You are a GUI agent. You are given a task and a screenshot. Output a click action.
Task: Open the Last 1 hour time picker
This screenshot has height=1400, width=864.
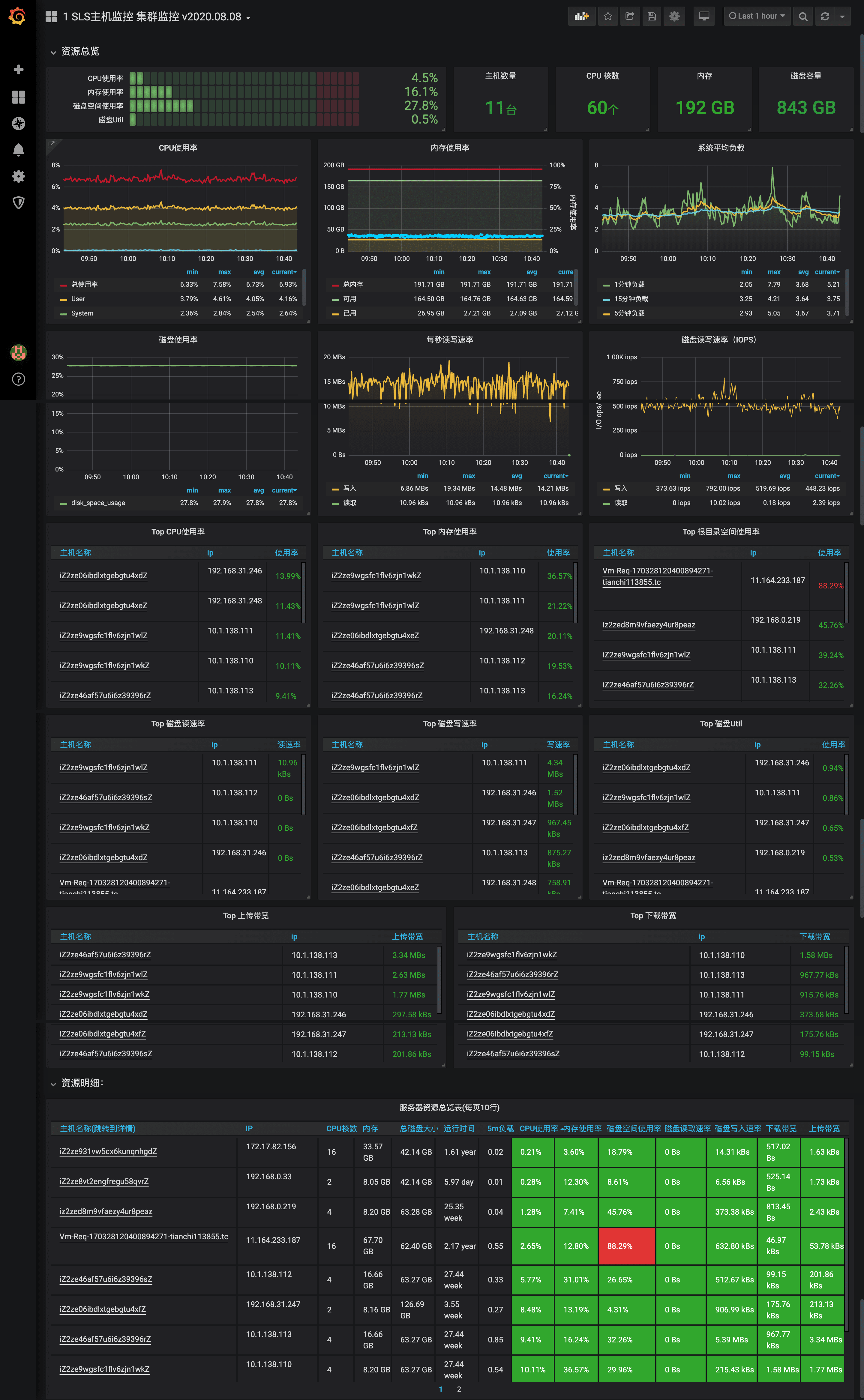click(757, 16)
